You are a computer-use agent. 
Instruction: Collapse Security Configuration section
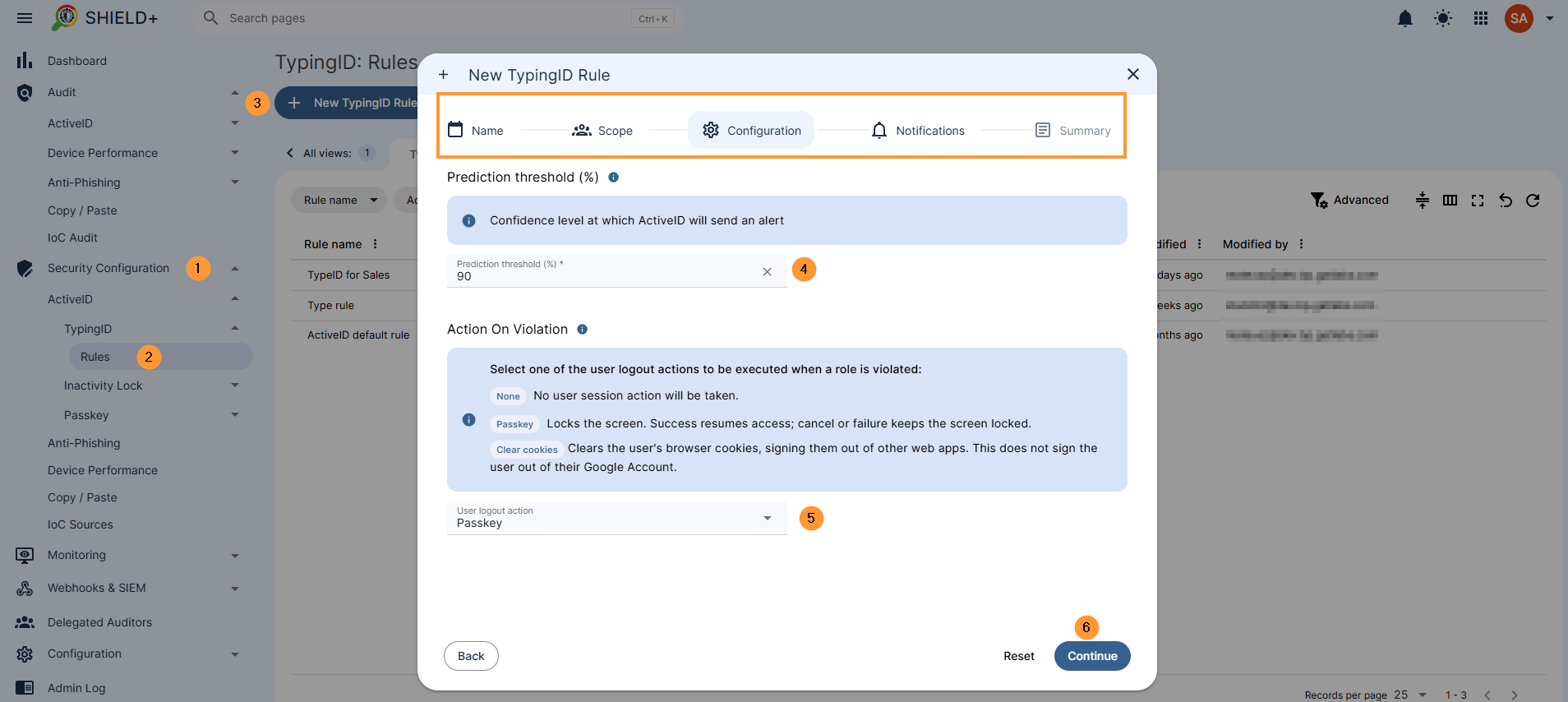235,269
